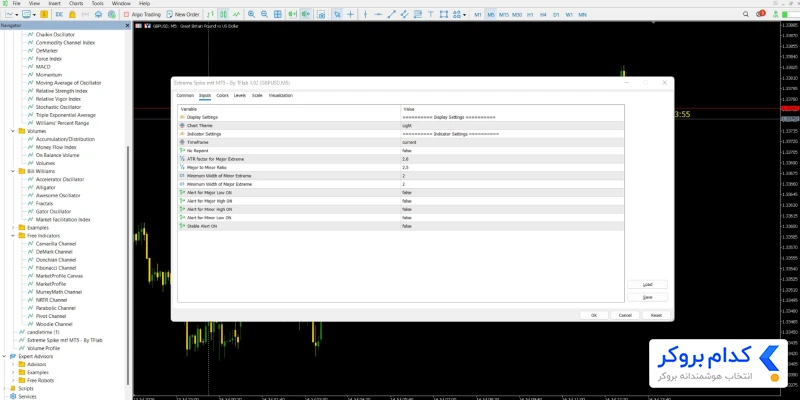The height and width of the screenshot is (400, 800).
Task: Collapse the Volumes folder in Navigator
Action: [x=13, y=131]
